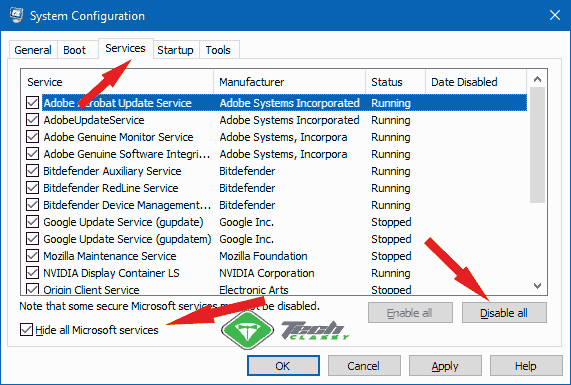
Task: Select the Adobe Acrobat Update Service row
Action: tap(284, 103)
